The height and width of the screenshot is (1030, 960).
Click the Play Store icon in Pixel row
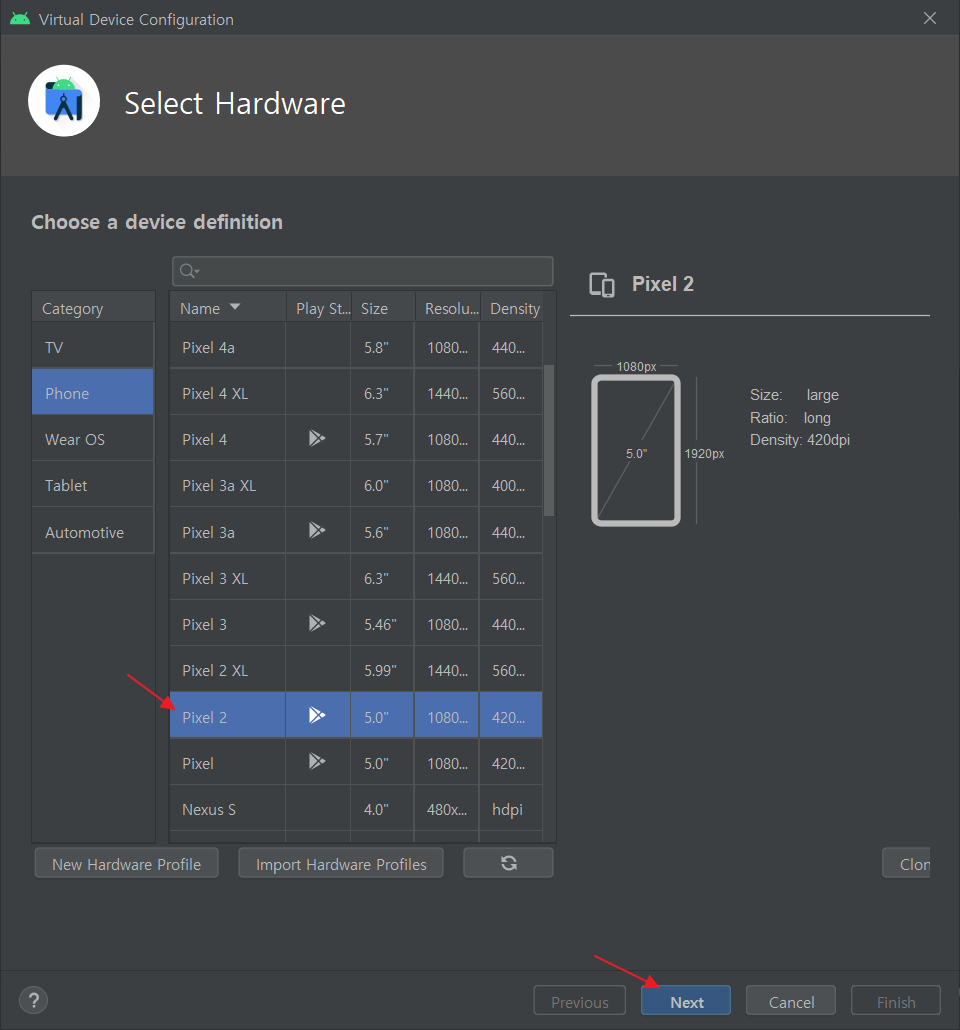pos(317,761)
